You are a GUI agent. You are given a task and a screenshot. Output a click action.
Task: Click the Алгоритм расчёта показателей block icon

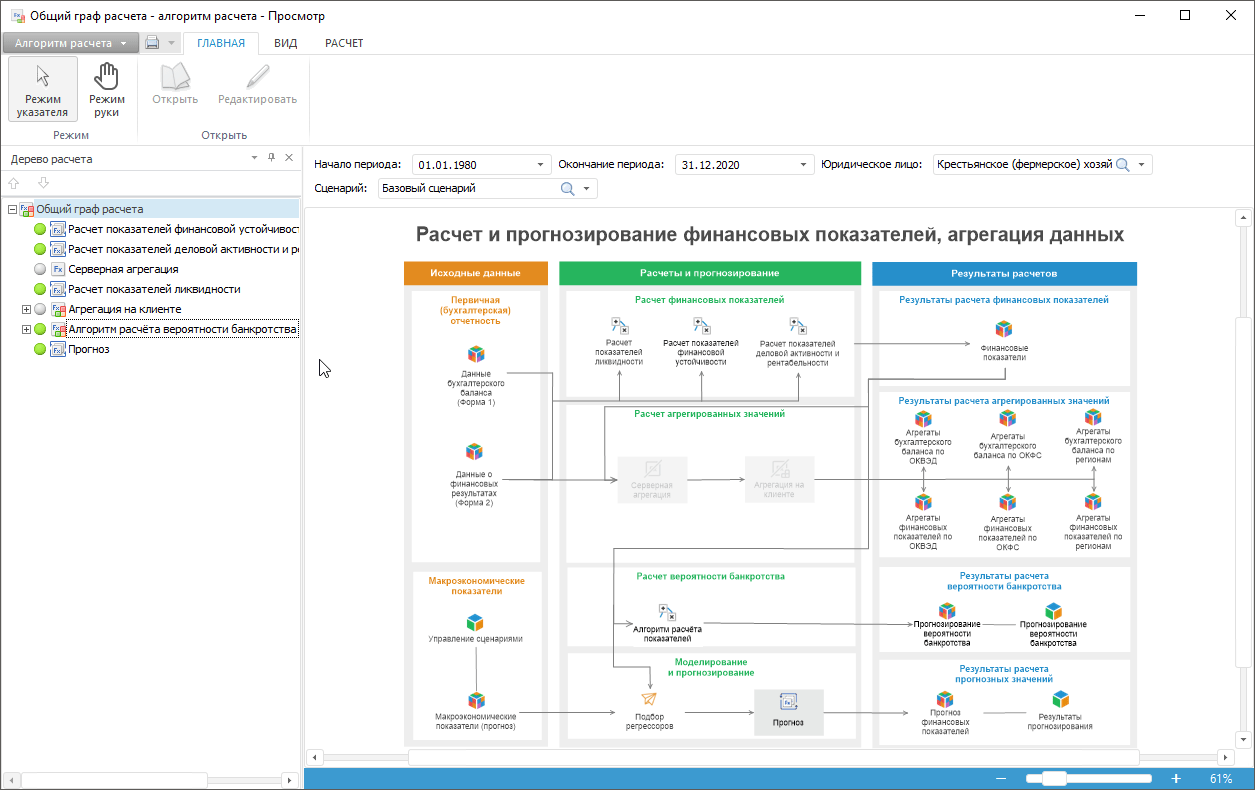668,612
